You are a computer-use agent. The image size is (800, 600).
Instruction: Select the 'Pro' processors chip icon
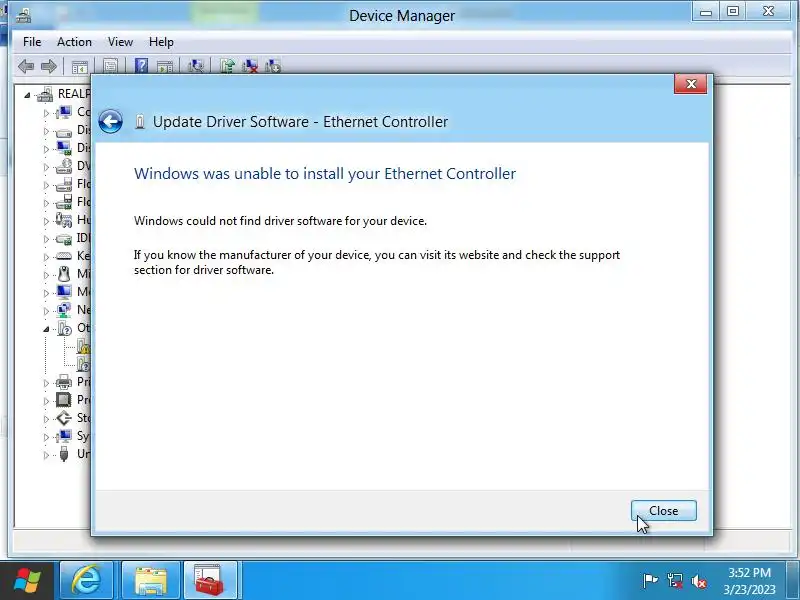64,399
